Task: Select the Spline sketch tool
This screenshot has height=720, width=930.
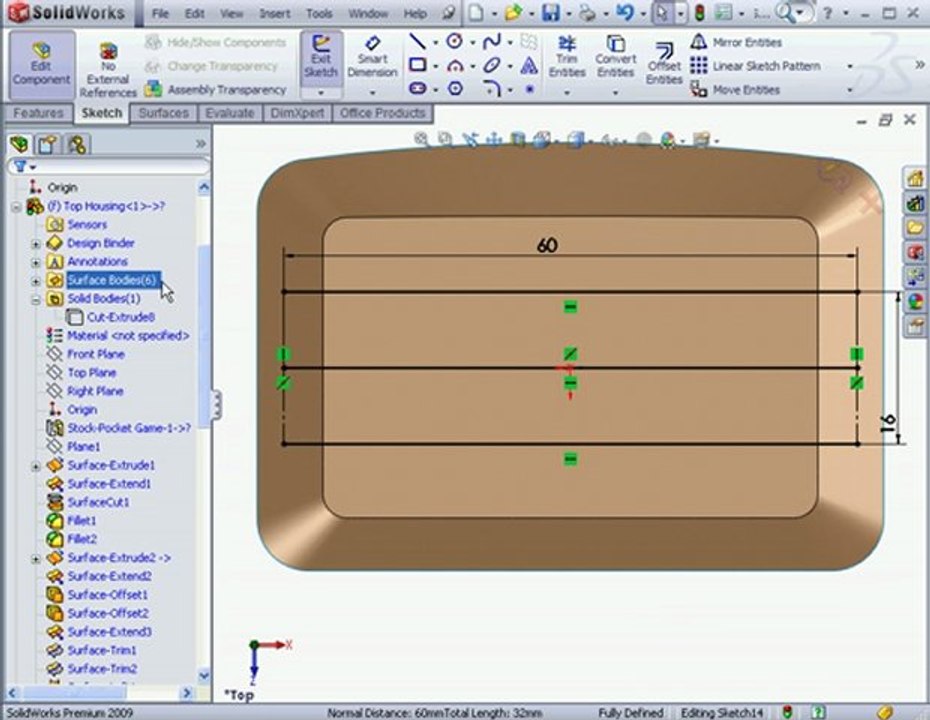Action: pos(491,42)
